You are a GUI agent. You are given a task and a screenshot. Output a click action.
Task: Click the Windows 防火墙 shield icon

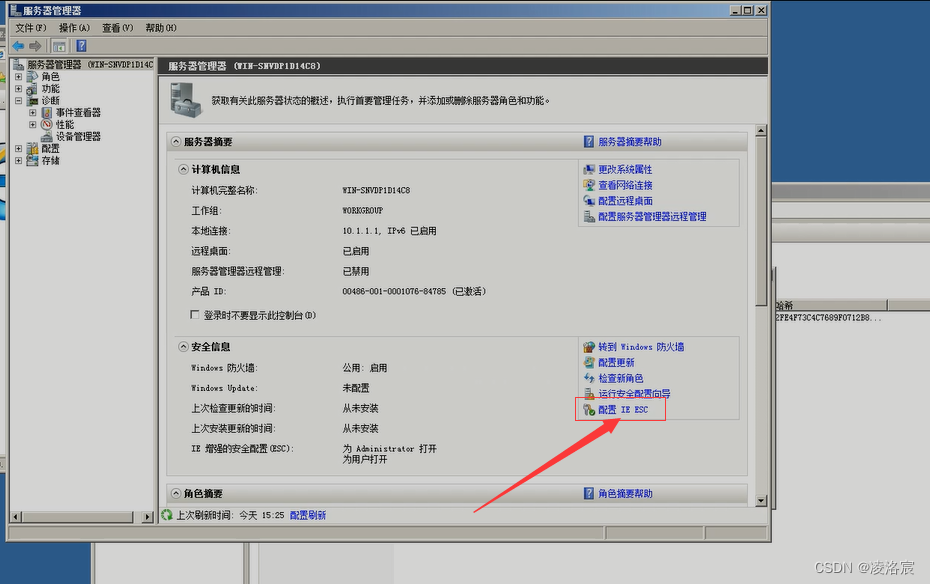[589, 347]
